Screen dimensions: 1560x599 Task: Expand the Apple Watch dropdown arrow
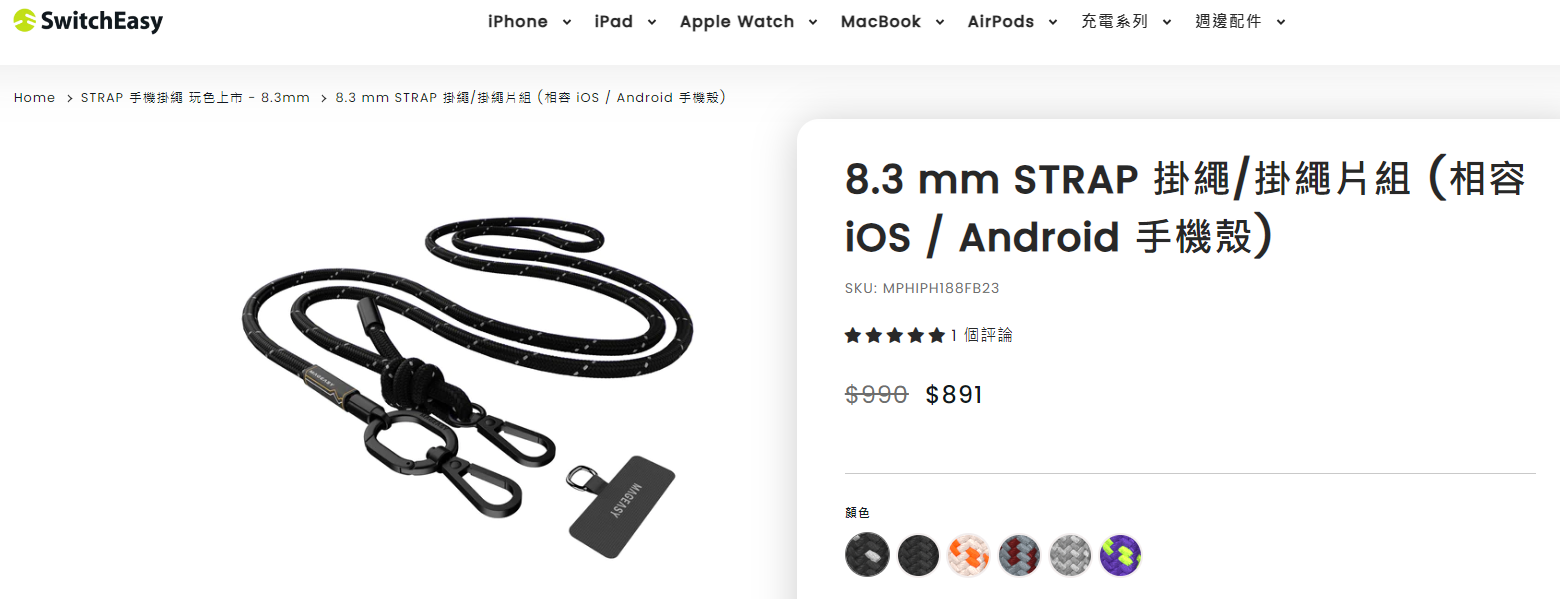pos(813,22)
